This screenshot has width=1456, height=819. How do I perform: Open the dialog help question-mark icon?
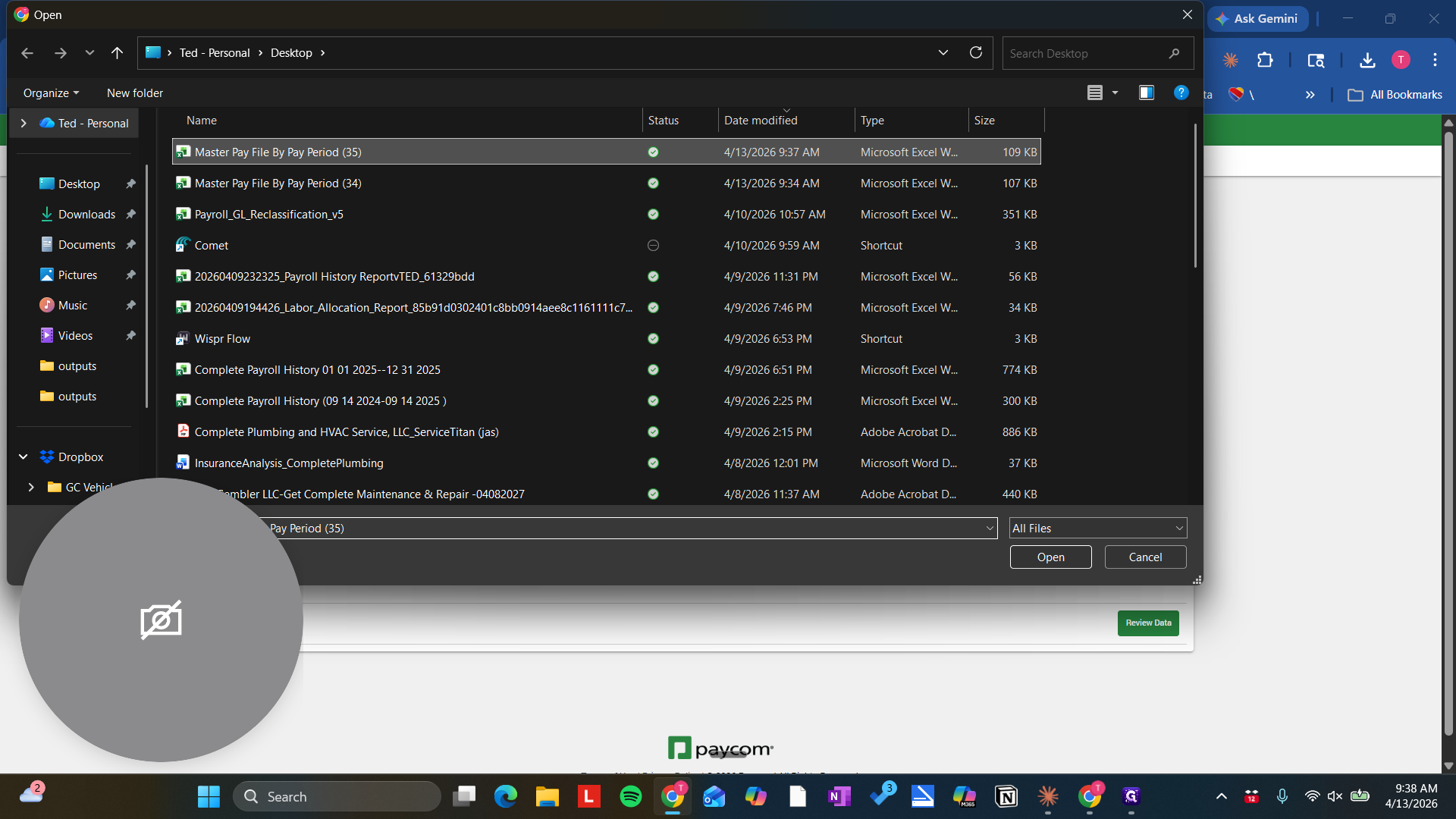pyautogui.click(x=1181, y=93)
